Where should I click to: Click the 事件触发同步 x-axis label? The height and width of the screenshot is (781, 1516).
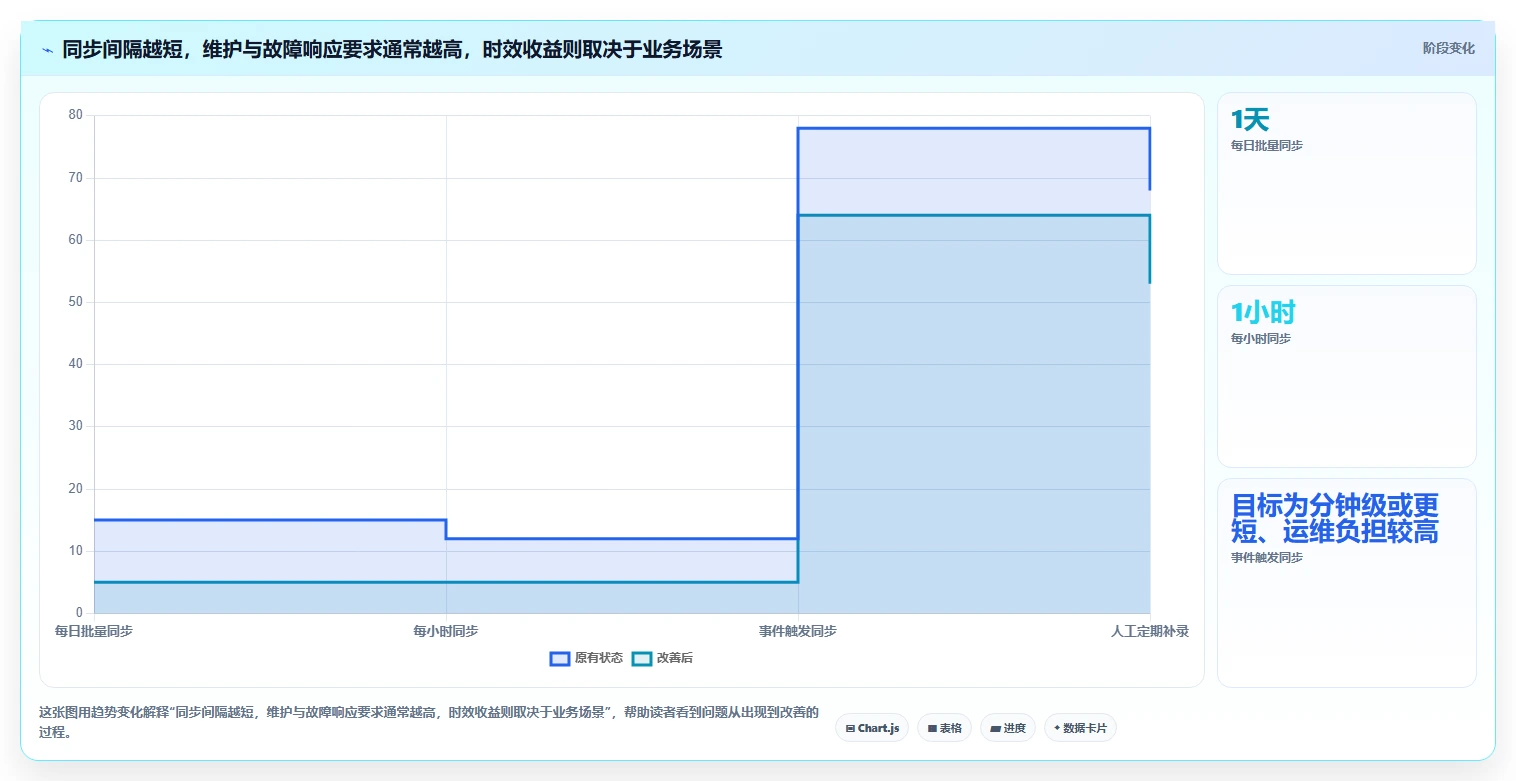click(x=798, y=631)
